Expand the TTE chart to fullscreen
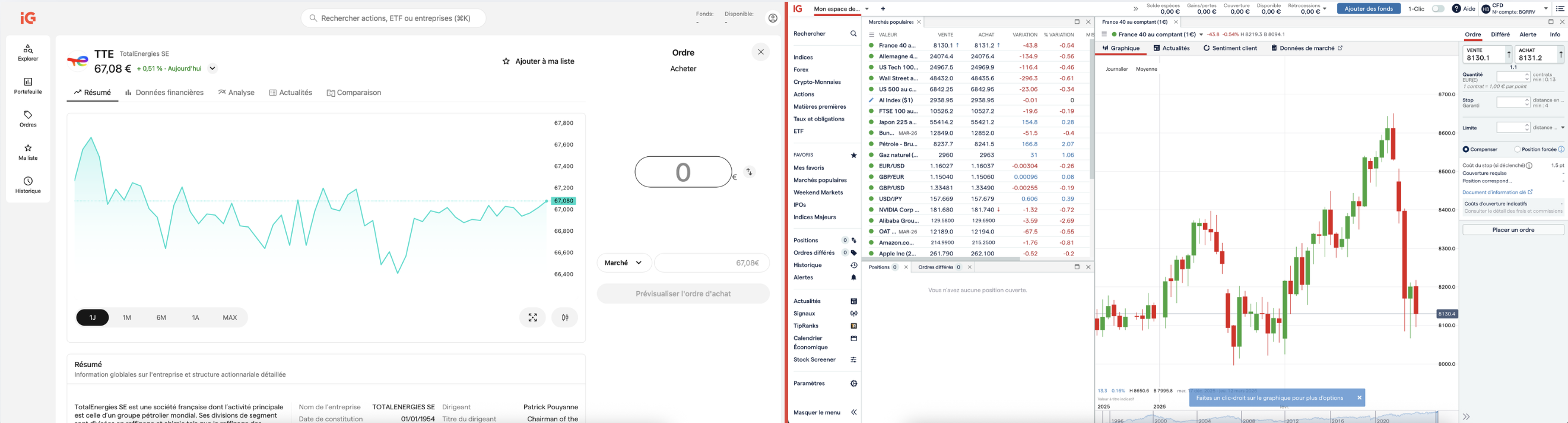The image size is (1568, 423). pos(532,318)
